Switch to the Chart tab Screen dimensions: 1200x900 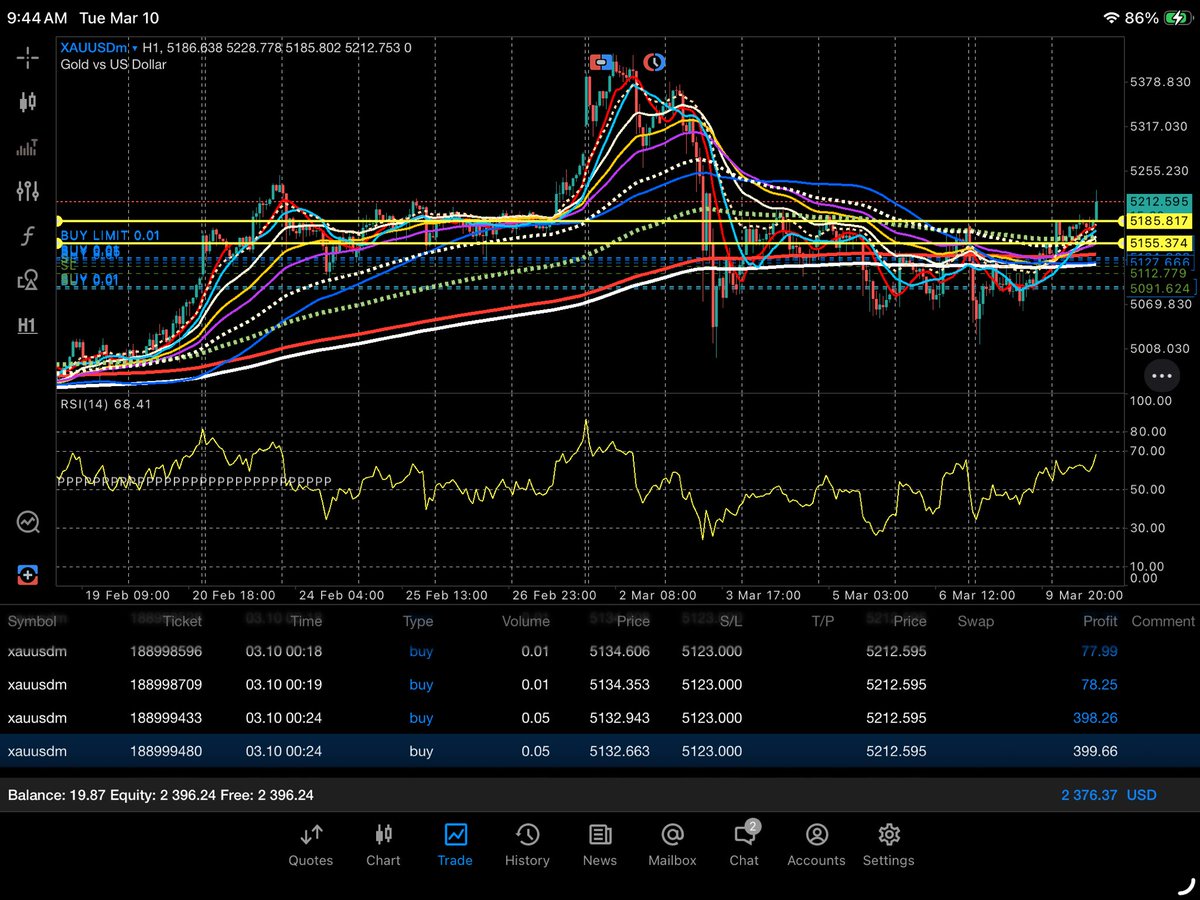click(x=383, y=845)
